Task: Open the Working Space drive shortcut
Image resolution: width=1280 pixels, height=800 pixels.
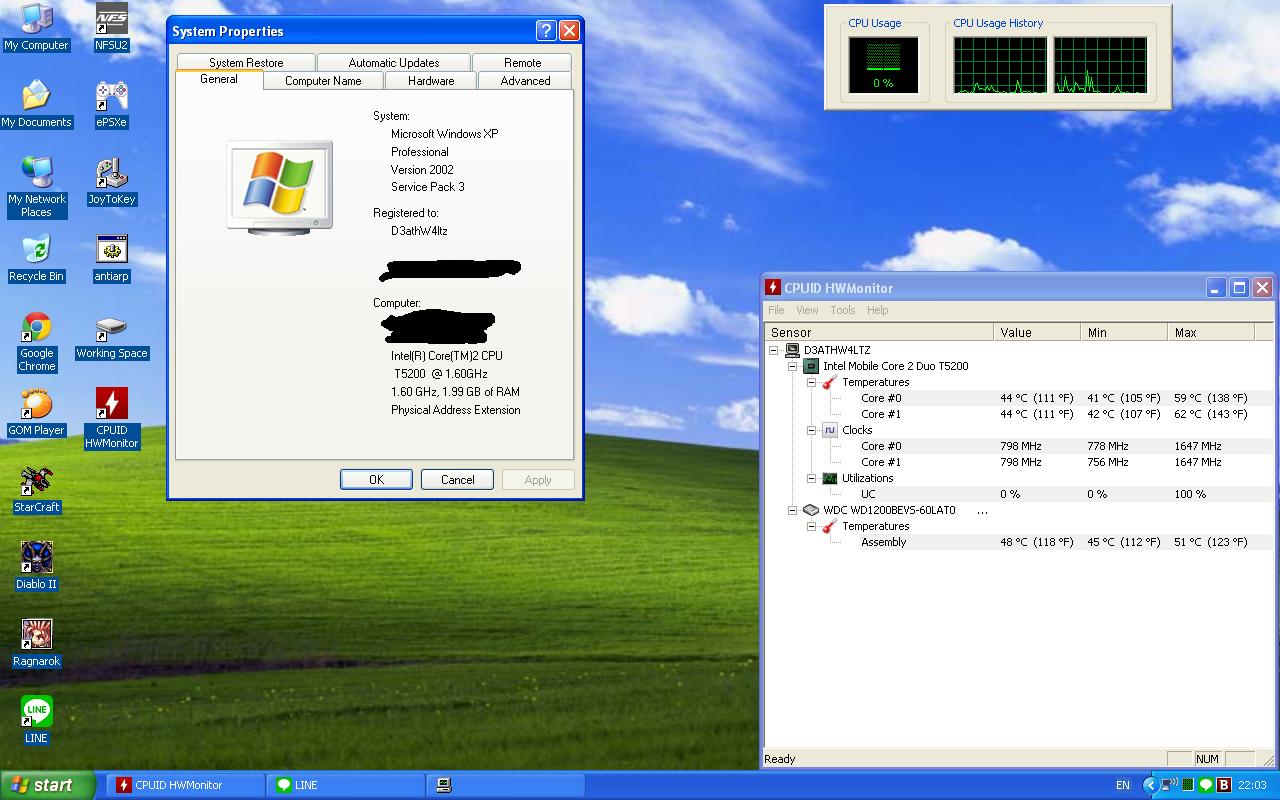Action: pyautogui.click(x=111, y=335)
